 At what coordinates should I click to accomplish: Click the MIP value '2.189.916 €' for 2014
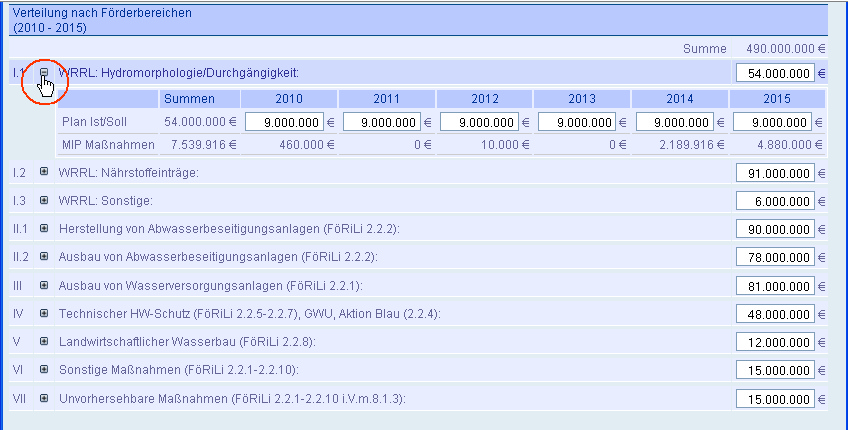click(692, 145)
